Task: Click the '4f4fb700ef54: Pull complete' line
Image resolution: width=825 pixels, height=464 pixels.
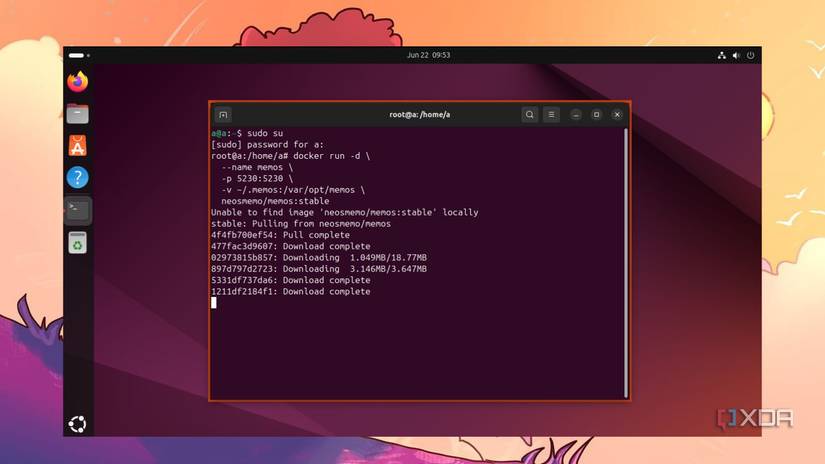Action: (x=280, y=235)
